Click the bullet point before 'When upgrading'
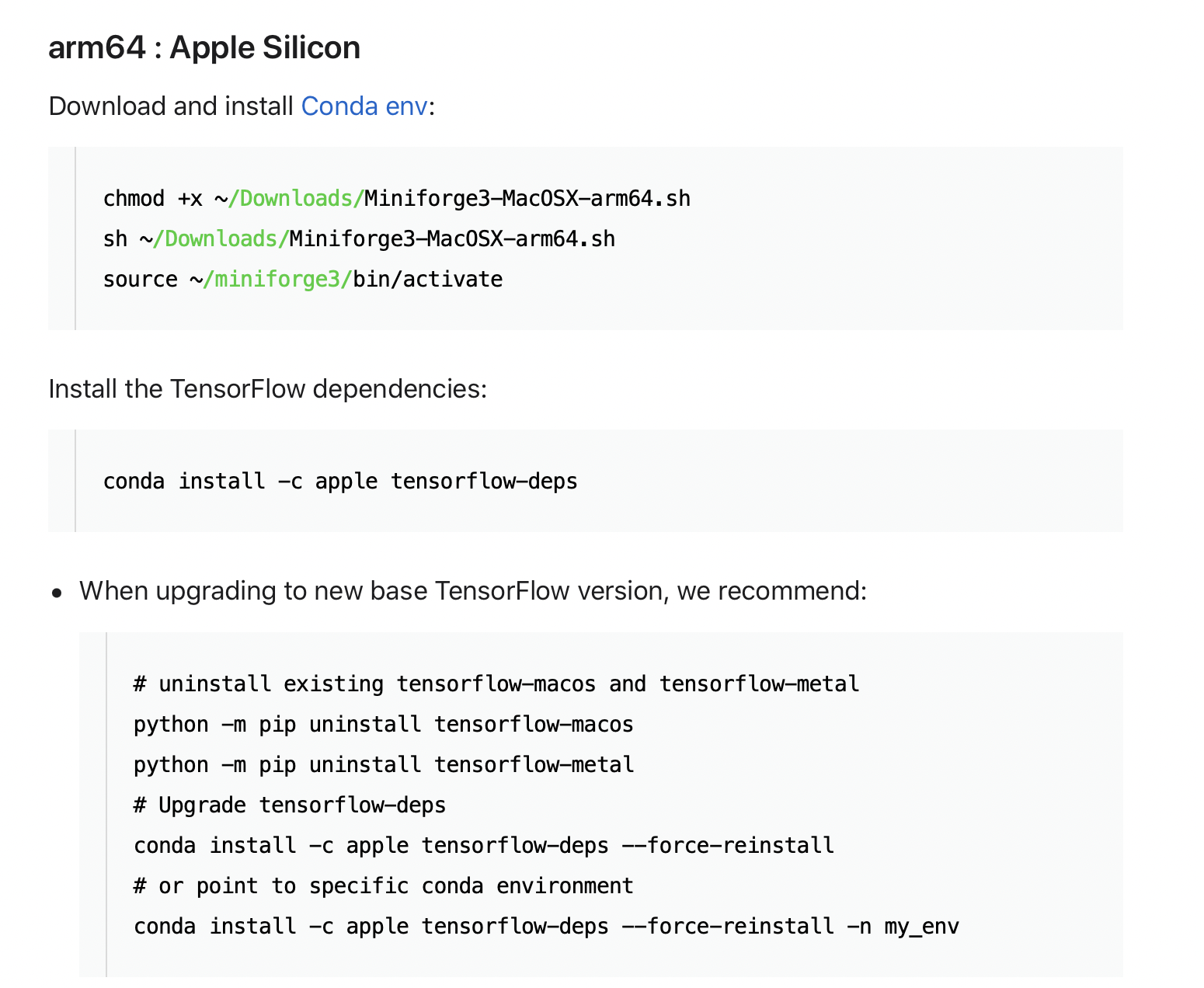The width and height of the screenshot is (1204, 988). (57, 593)
